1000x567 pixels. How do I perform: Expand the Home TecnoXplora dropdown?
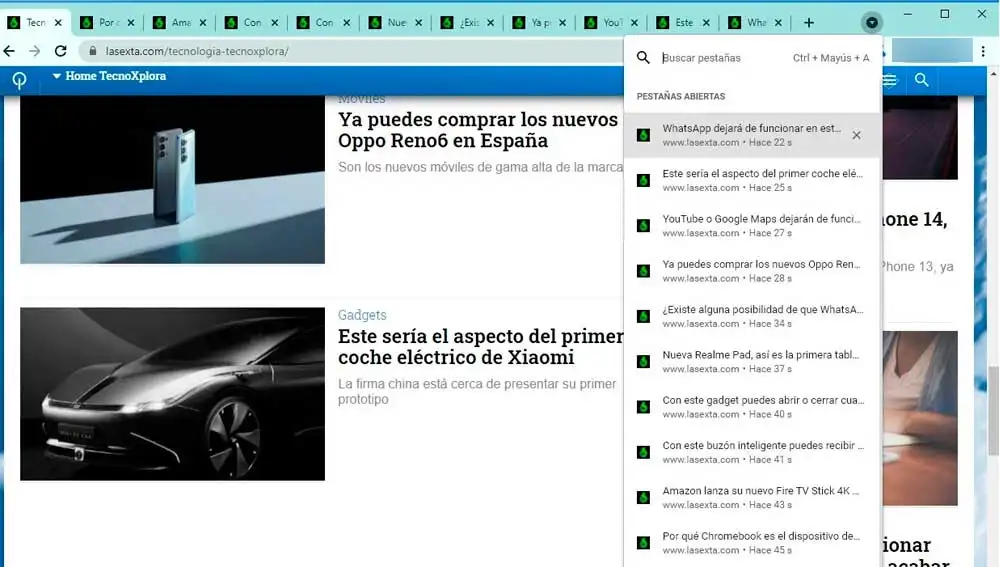click(x=109, y=76)
